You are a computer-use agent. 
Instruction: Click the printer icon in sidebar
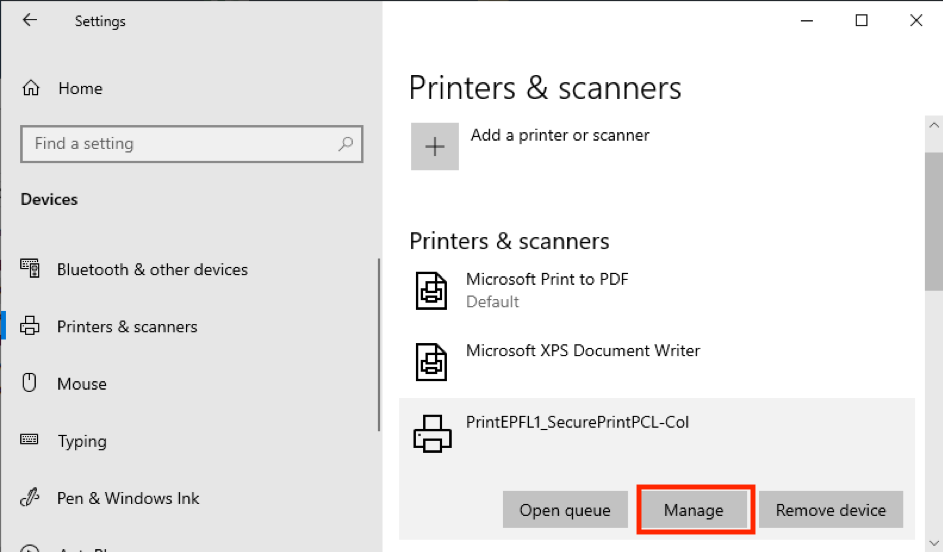coord(29,325)
